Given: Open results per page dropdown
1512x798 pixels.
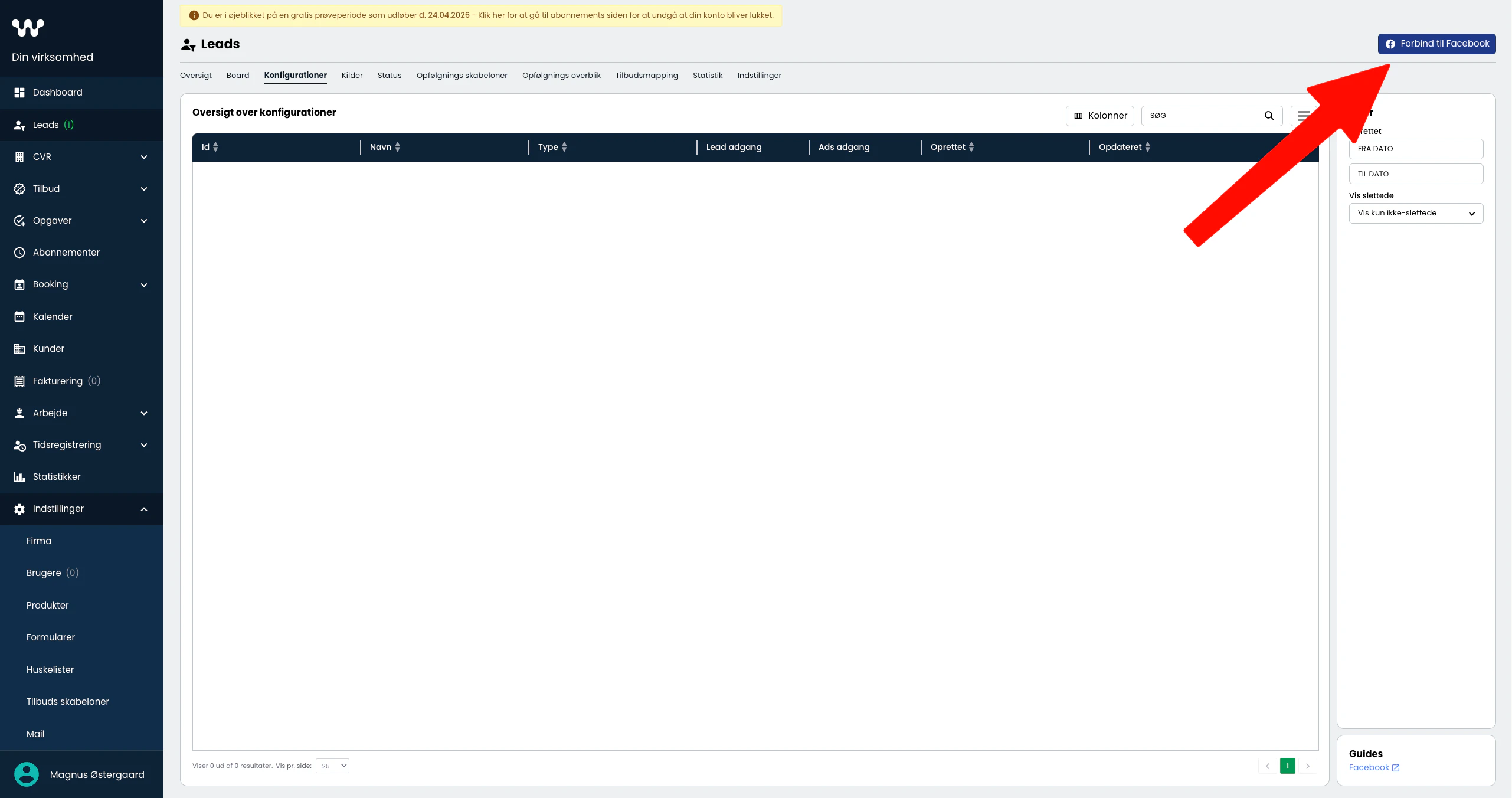Looking at the screenshot, I should [x=333, y=766].
